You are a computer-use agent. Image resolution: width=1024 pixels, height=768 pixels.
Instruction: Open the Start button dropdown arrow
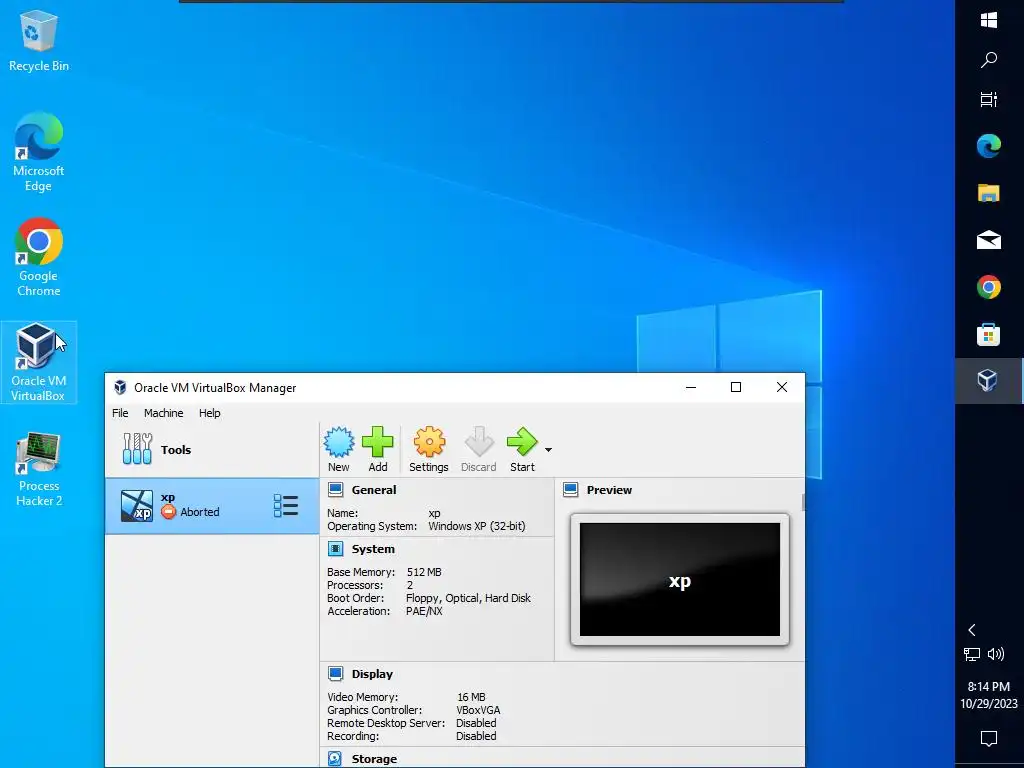pos(548,450)
